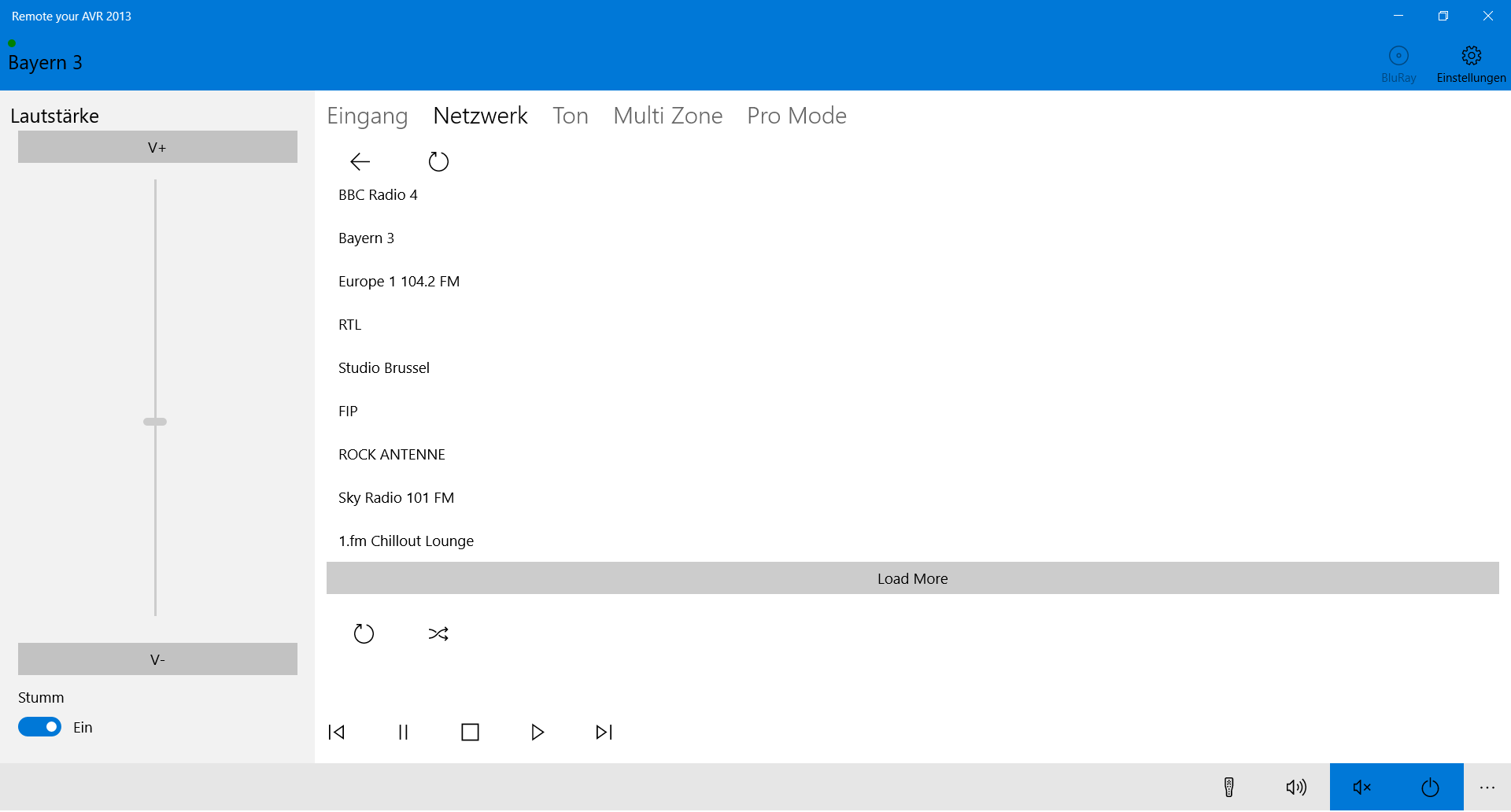The height and width of the screenshot is (812, 1511).
Task: Close the Remote your AVR 2013 window
Action: [x=1488, y=16]
